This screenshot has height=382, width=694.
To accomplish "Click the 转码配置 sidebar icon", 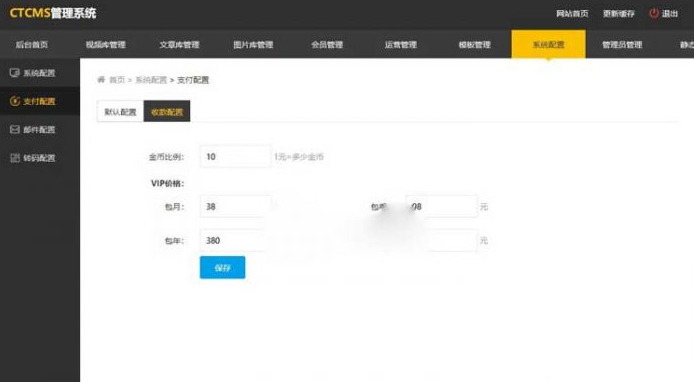I will [15, 158].
